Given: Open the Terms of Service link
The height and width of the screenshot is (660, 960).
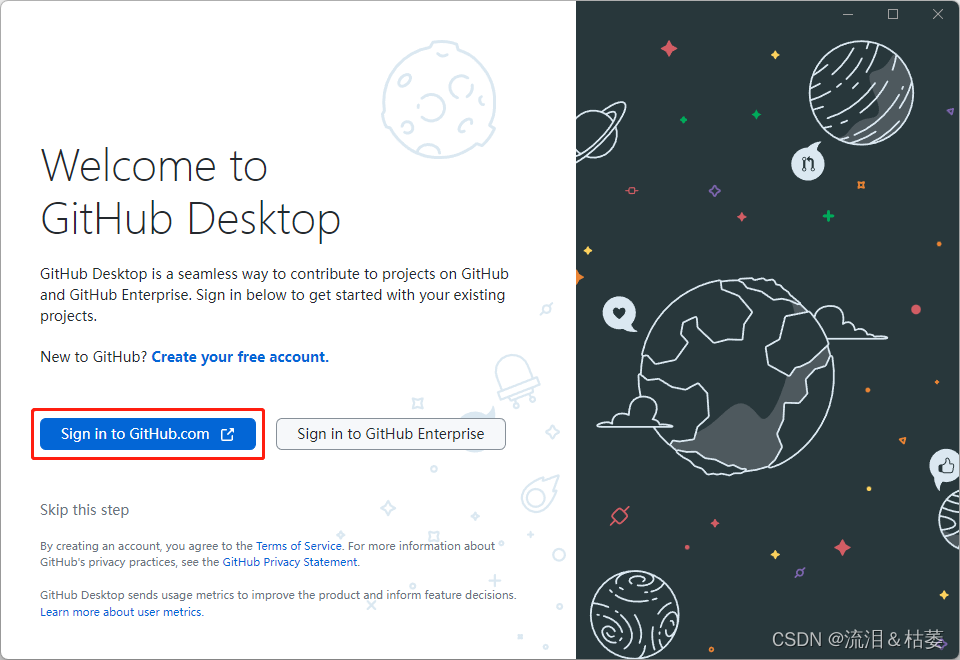Looking at the screenshot, I should (x=299, y=546).
